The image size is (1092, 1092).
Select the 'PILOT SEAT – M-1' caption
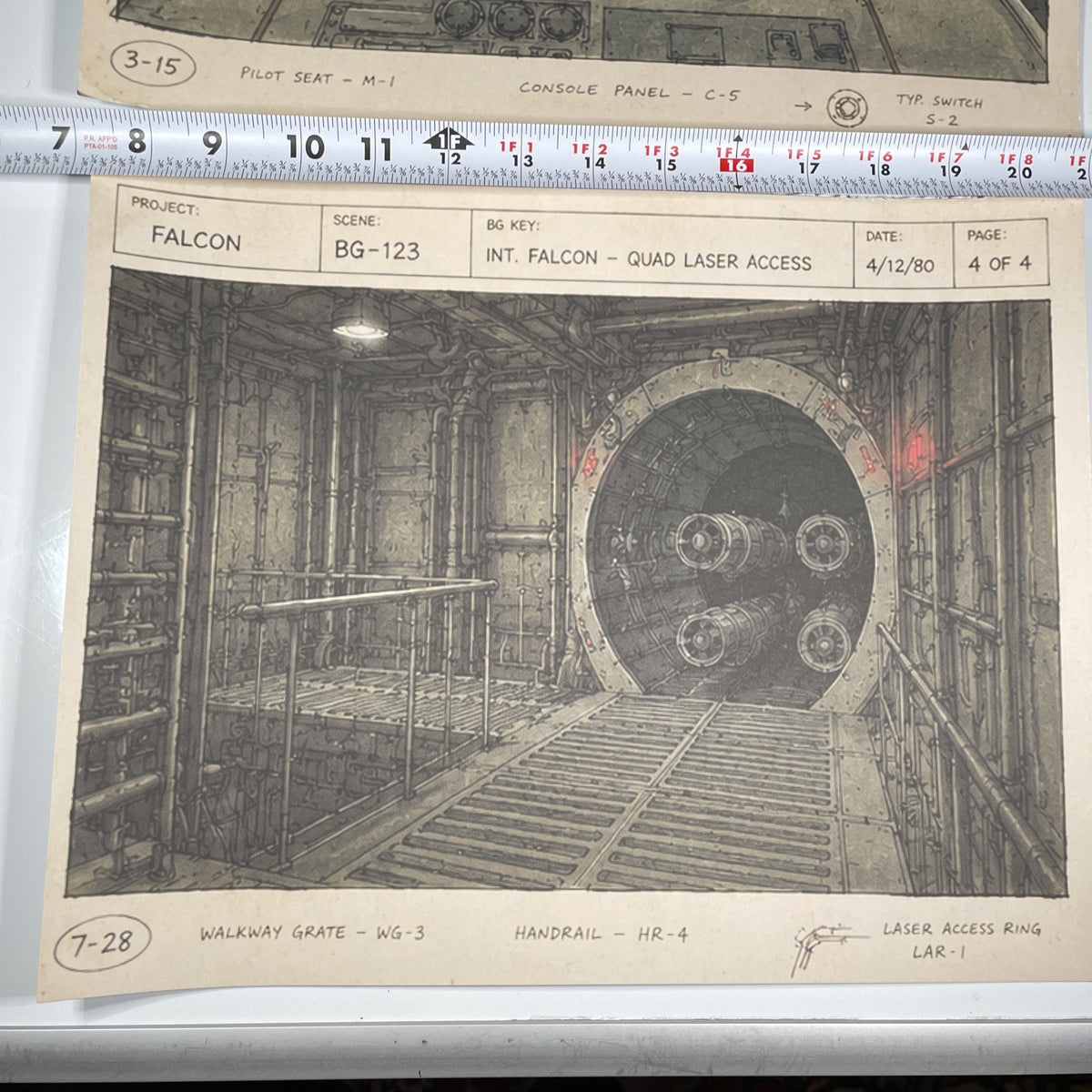click(318, 76)
